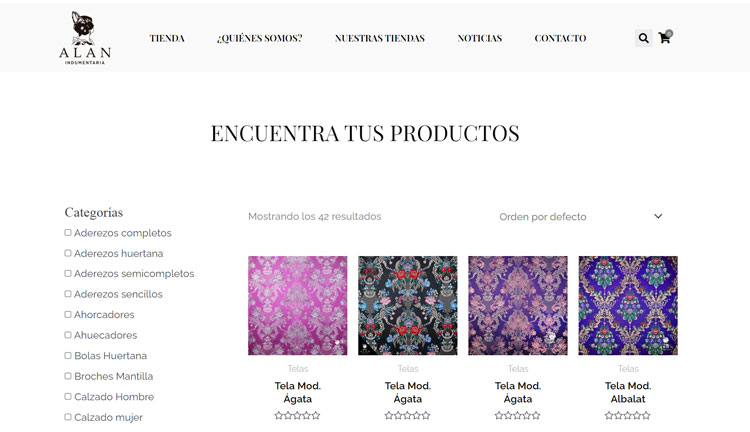Open the search magnifier icon
The image size is (750, 432).
(643, 38)
